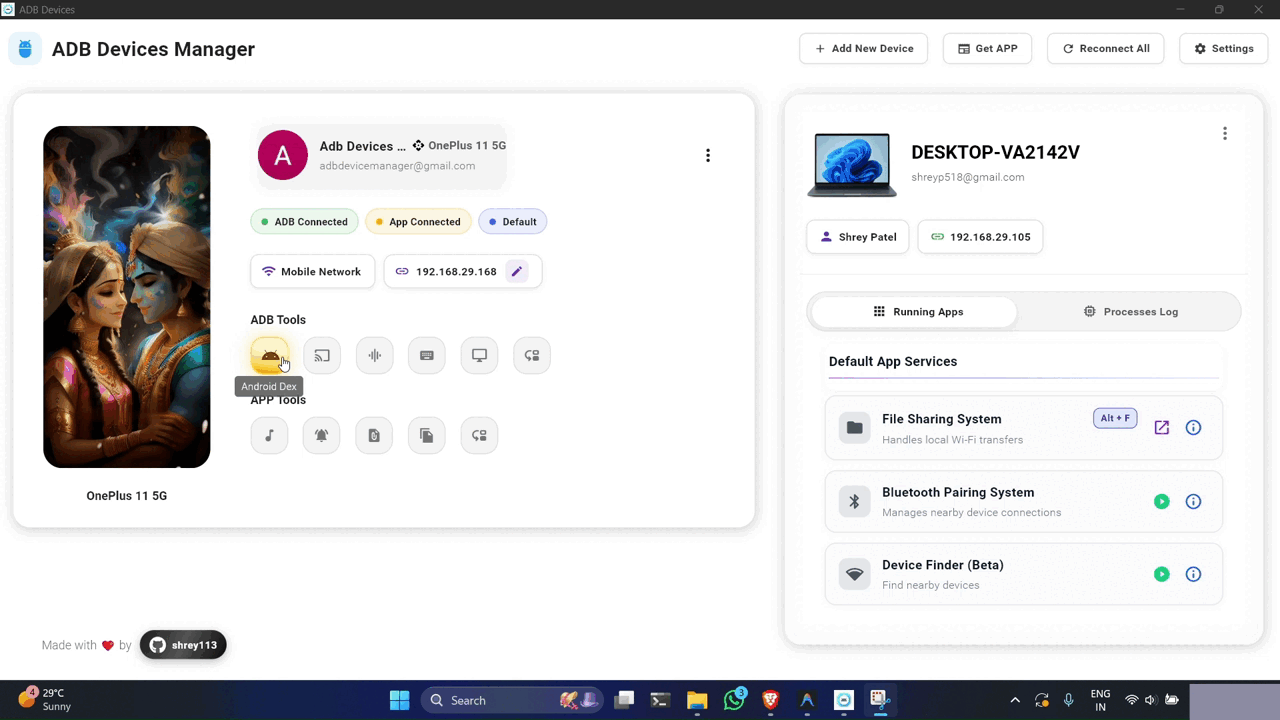The height and width of the screenshot is (720, 1280).
Task: Select the file copy APP tool
Action: 426,435
